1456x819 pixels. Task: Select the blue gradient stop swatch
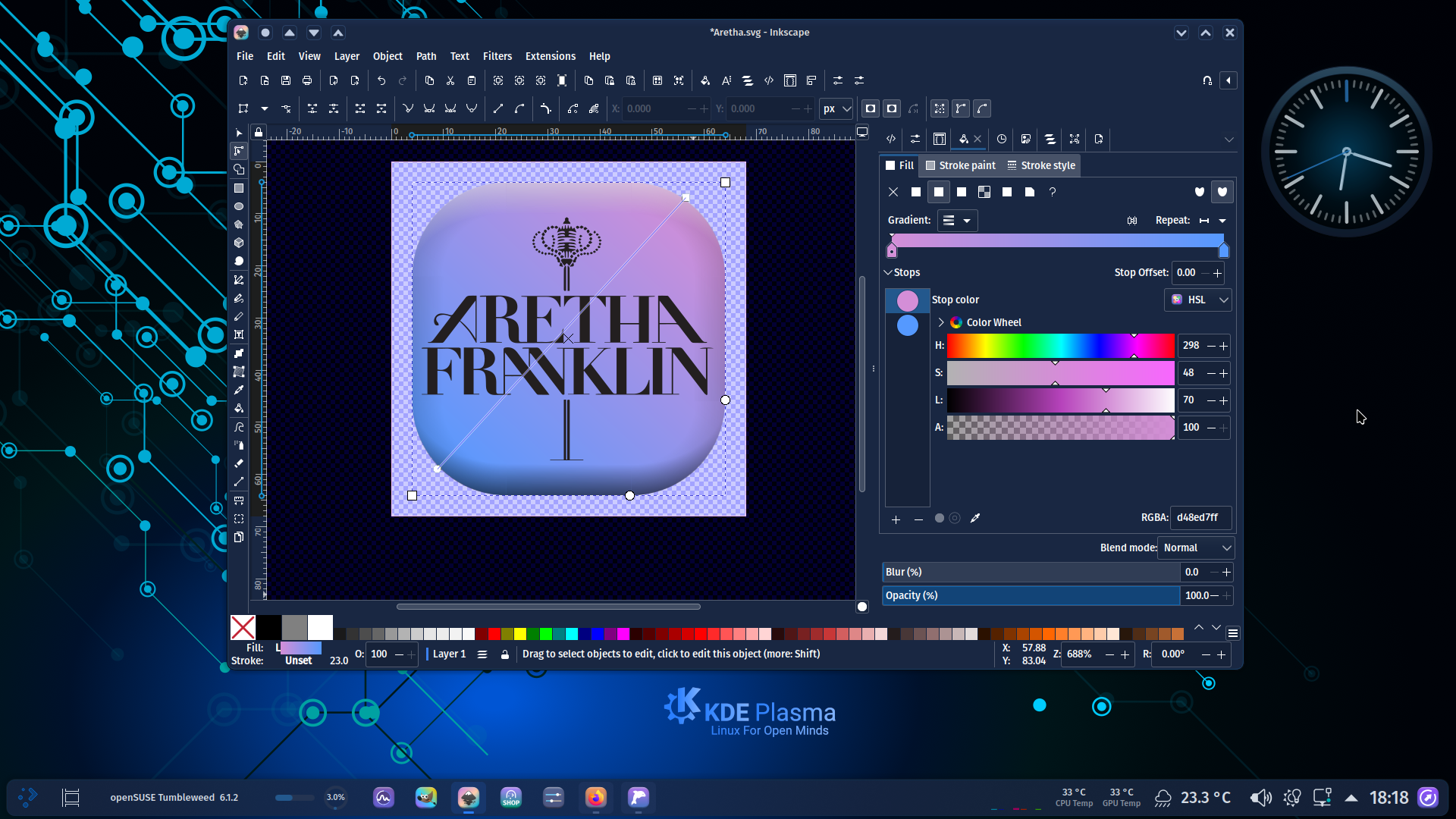pyautogui.click(x=908, y=325)
